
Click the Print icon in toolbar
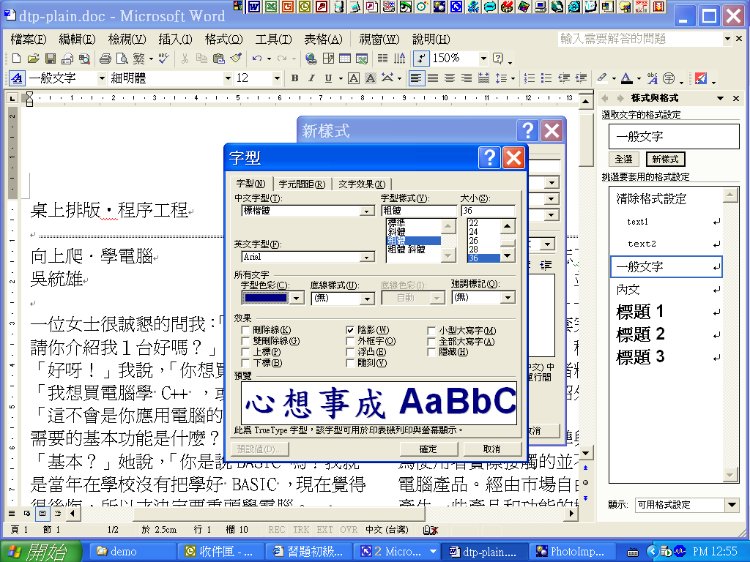[105, 59]
